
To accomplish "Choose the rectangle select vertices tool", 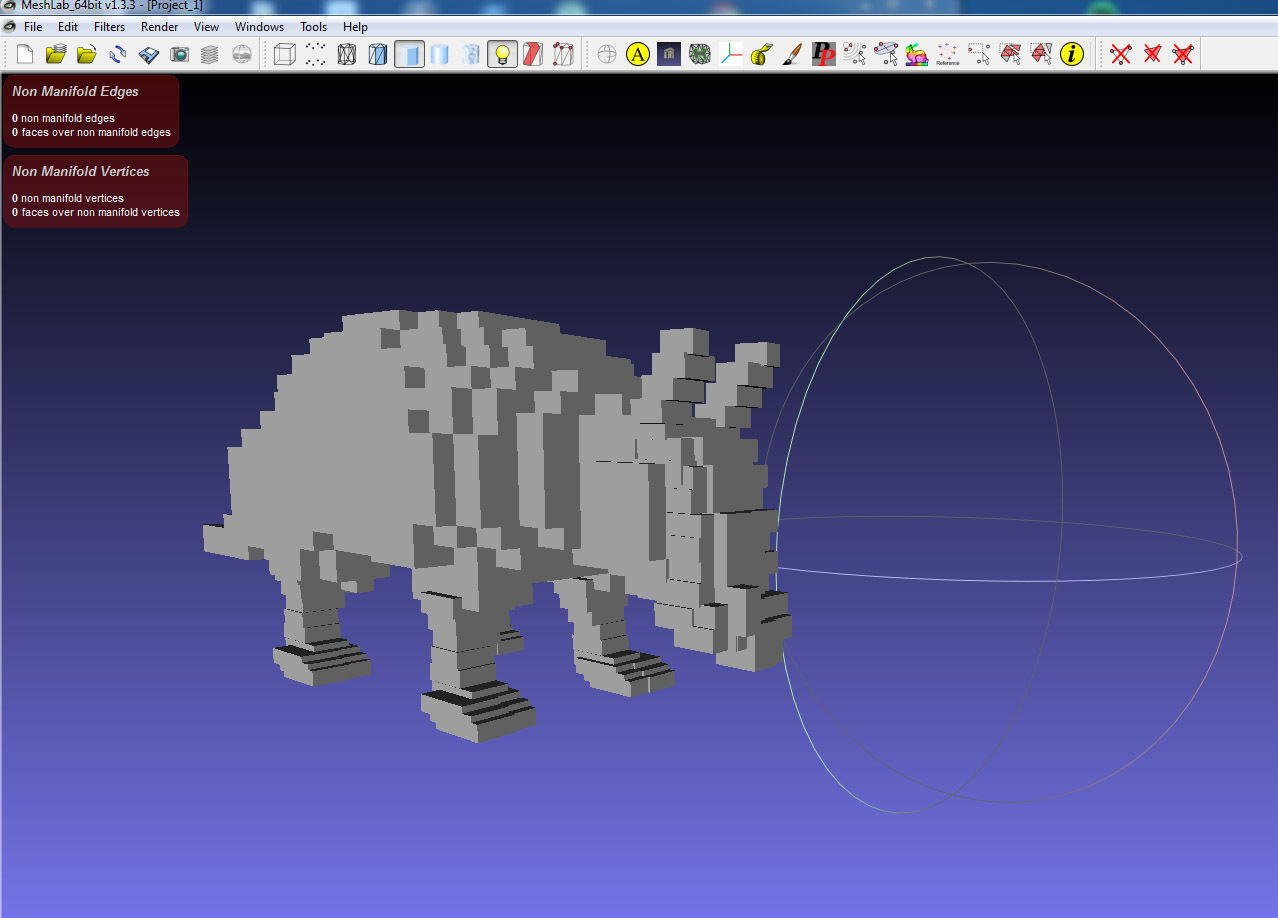I will click(978, 54).
